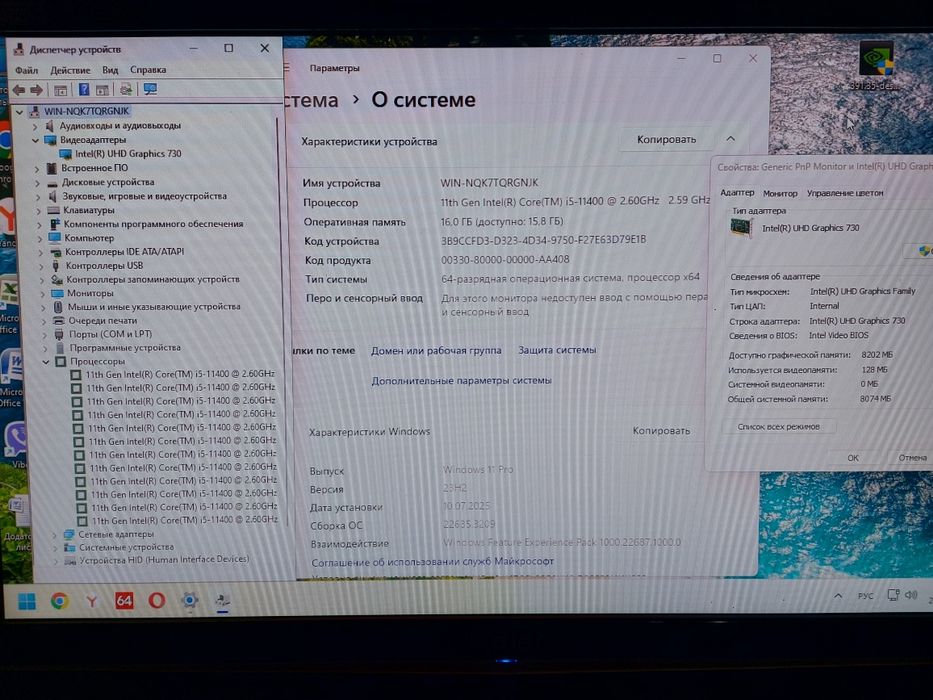Viewport: 933px width, 700px height.
Task: Click device name value WIN-NQK7TQRGNJK in Settings
Action: coord(489,183)
